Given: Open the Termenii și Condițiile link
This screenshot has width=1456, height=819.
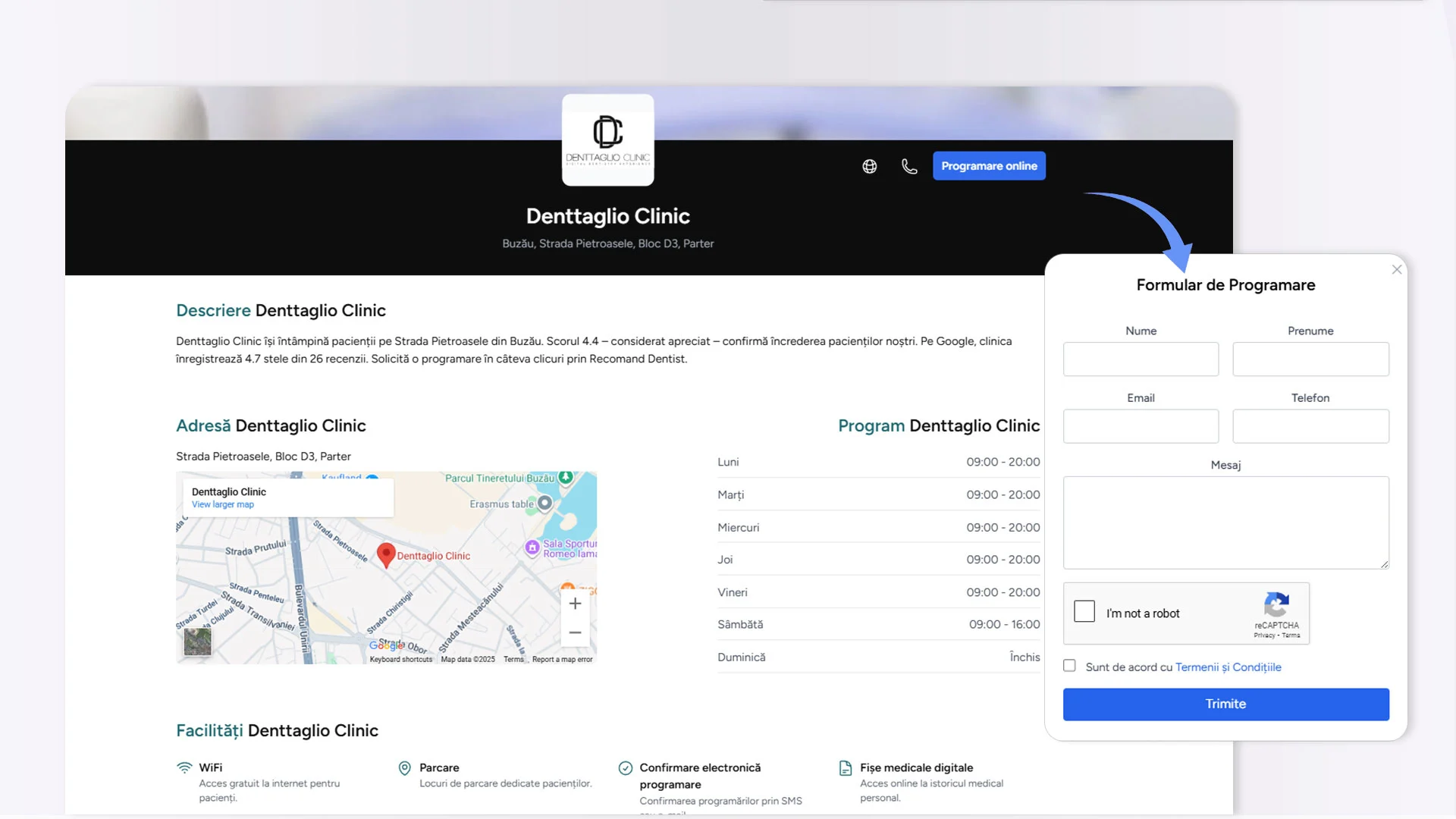Looking at the screenshot, I should tap(1228, 667).
